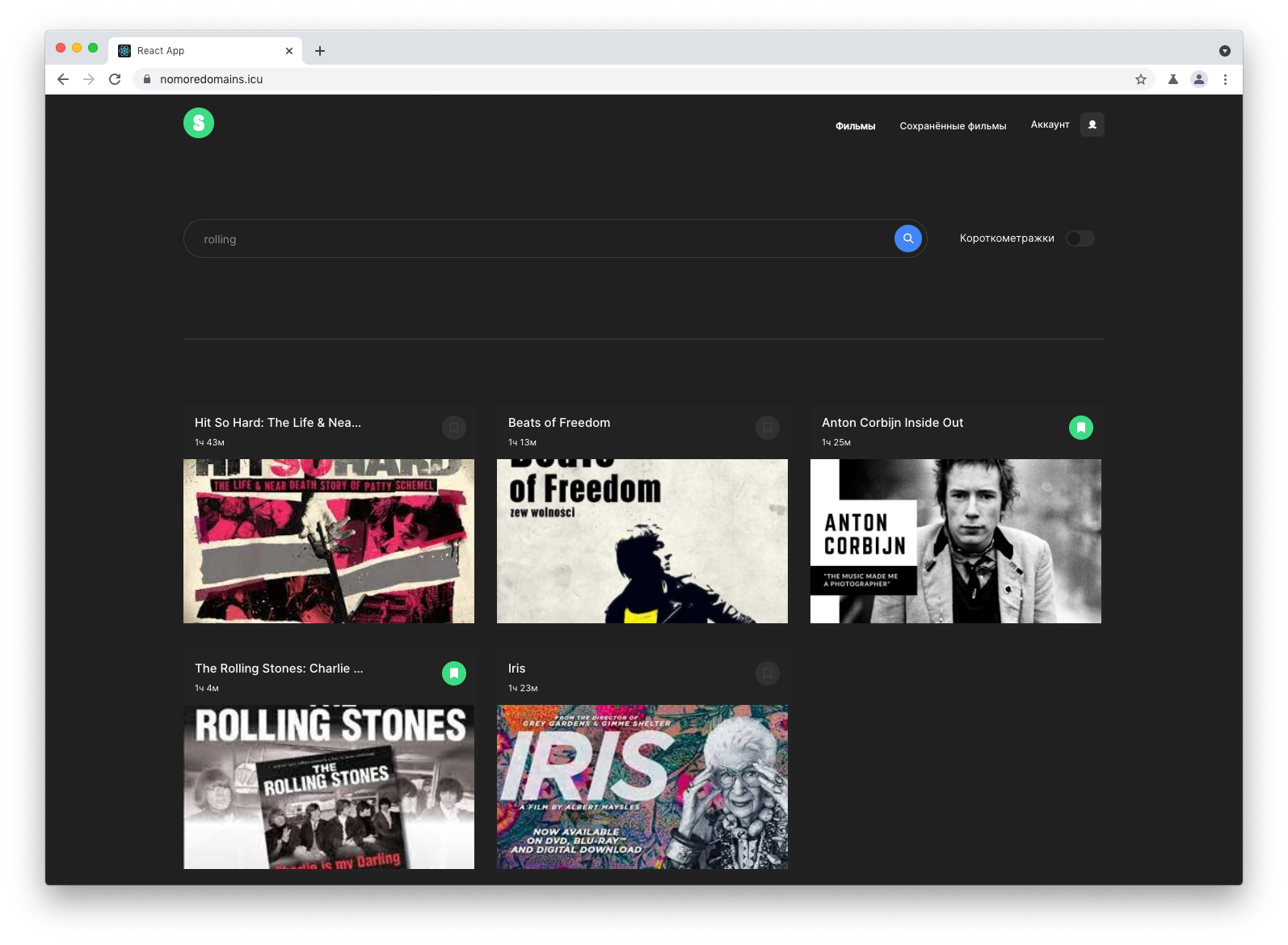This screenshot has height=945, width=1288.
Task: Bookmark this page with the star icon
Action: point(1141,79)
